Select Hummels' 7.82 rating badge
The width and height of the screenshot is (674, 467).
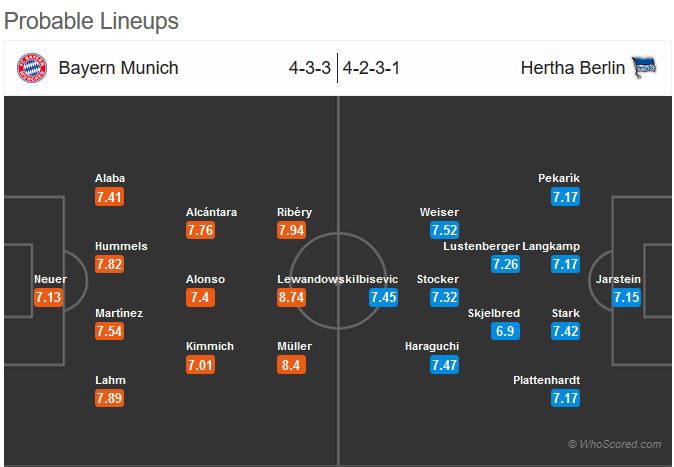tap(109, 264)
